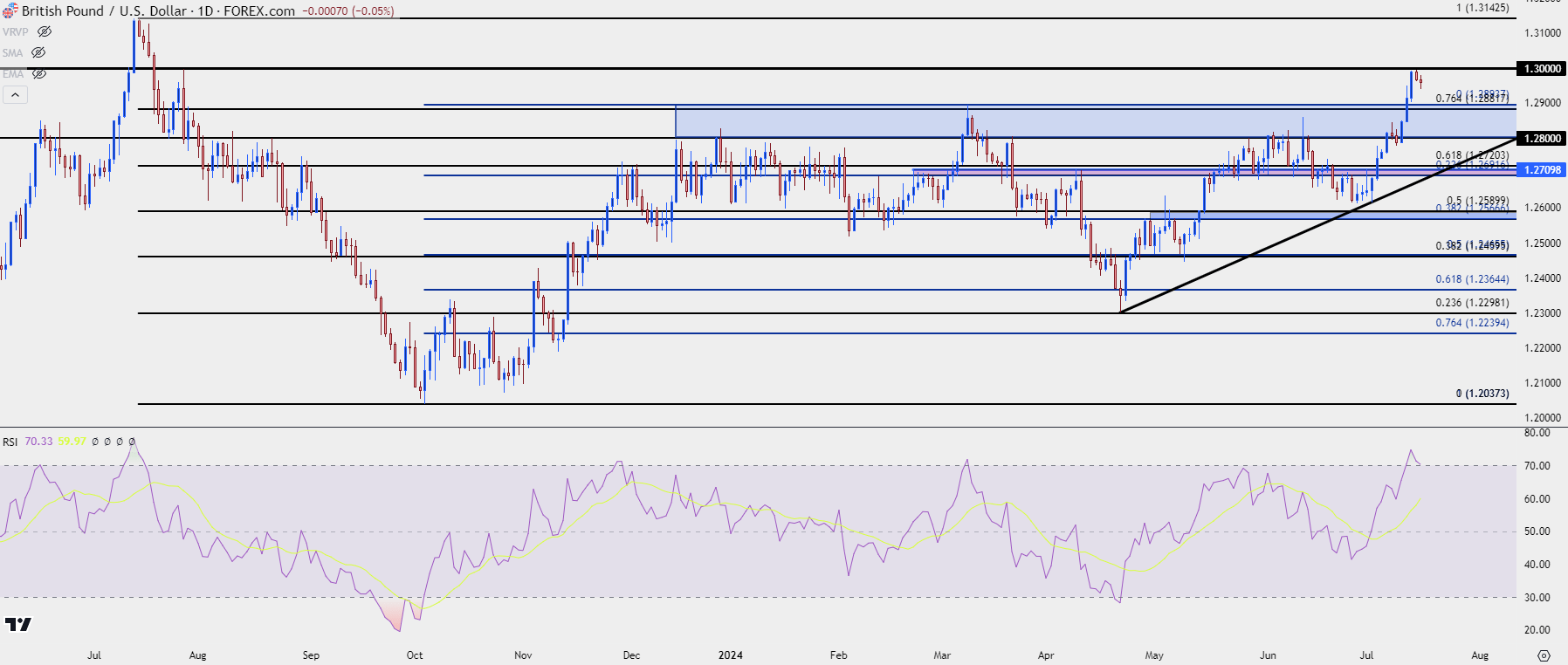Image resolution: width=1568 pixels, height=665 pixels.
Task: Click RSI axis value 70.00
Action: 1537,466
